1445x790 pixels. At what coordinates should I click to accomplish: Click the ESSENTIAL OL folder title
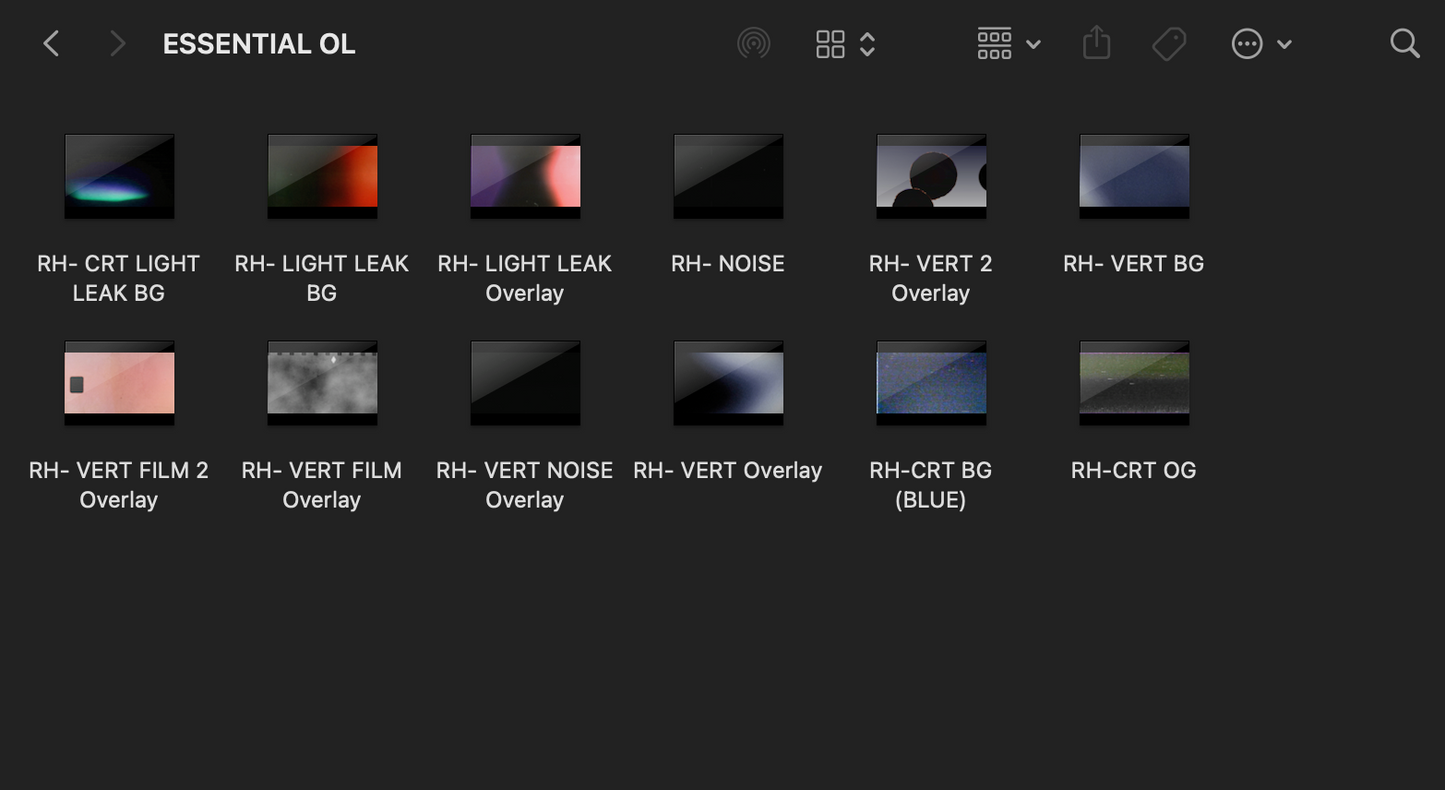coord(259,44)
